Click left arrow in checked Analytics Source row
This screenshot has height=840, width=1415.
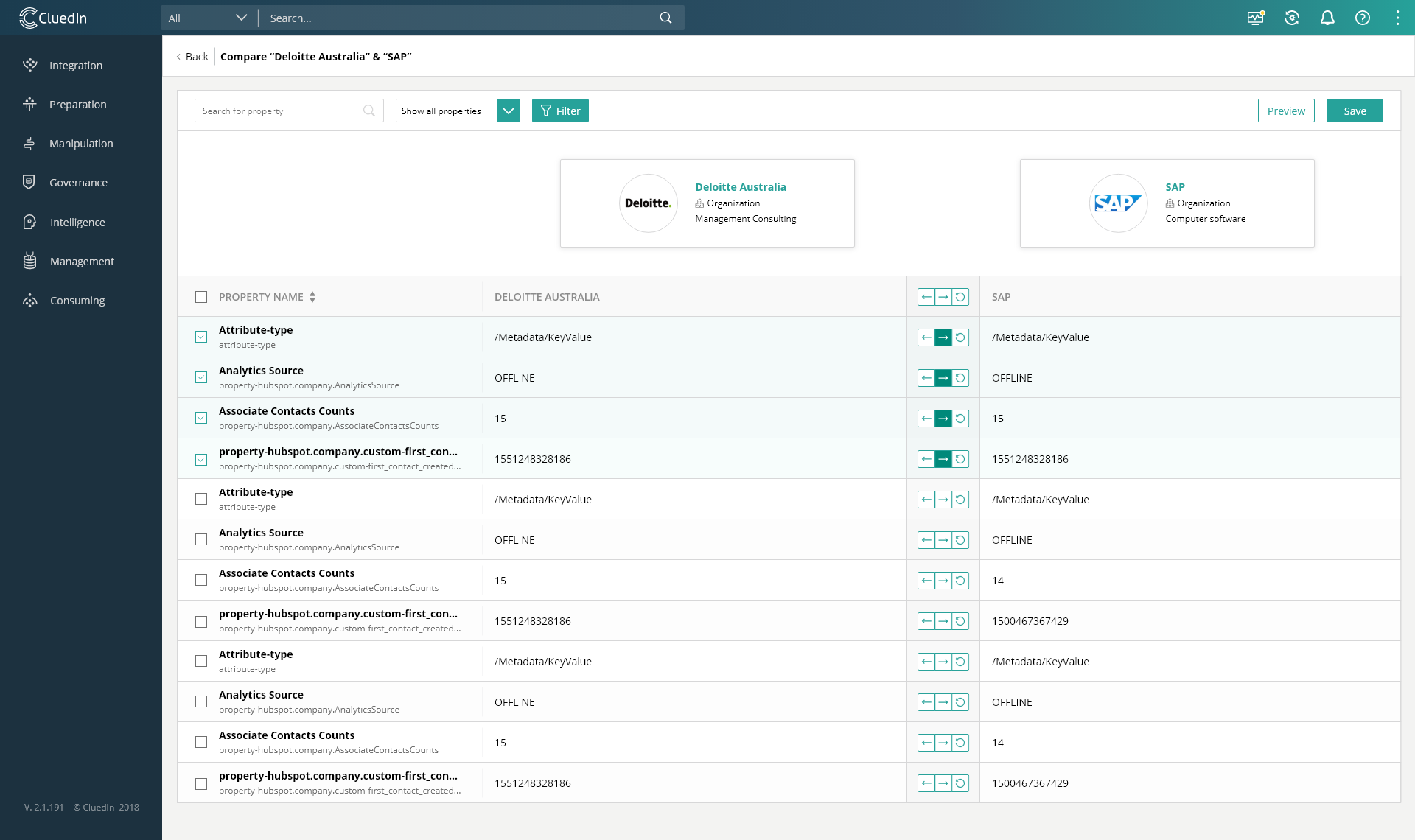pos(926,378)
